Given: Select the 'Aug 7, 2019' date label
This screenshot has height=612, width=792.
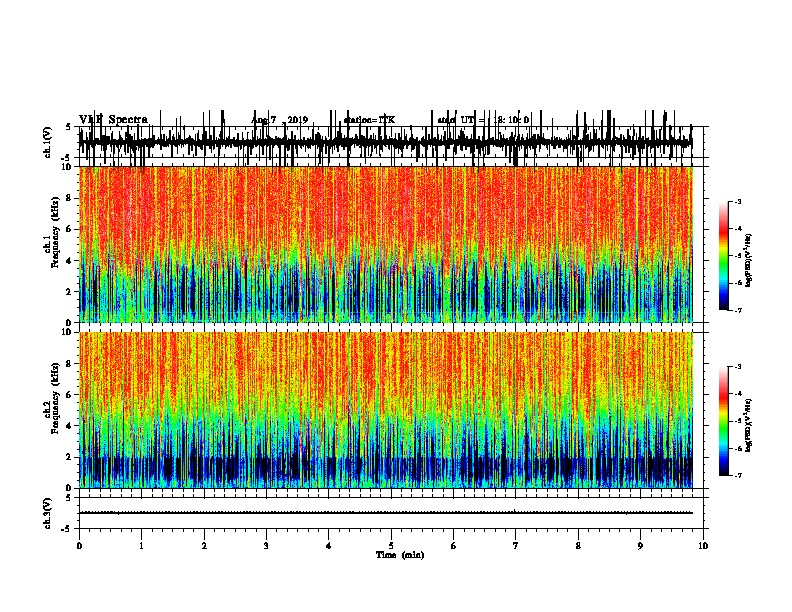Looking at the screenshot, I should click(280, 120).
